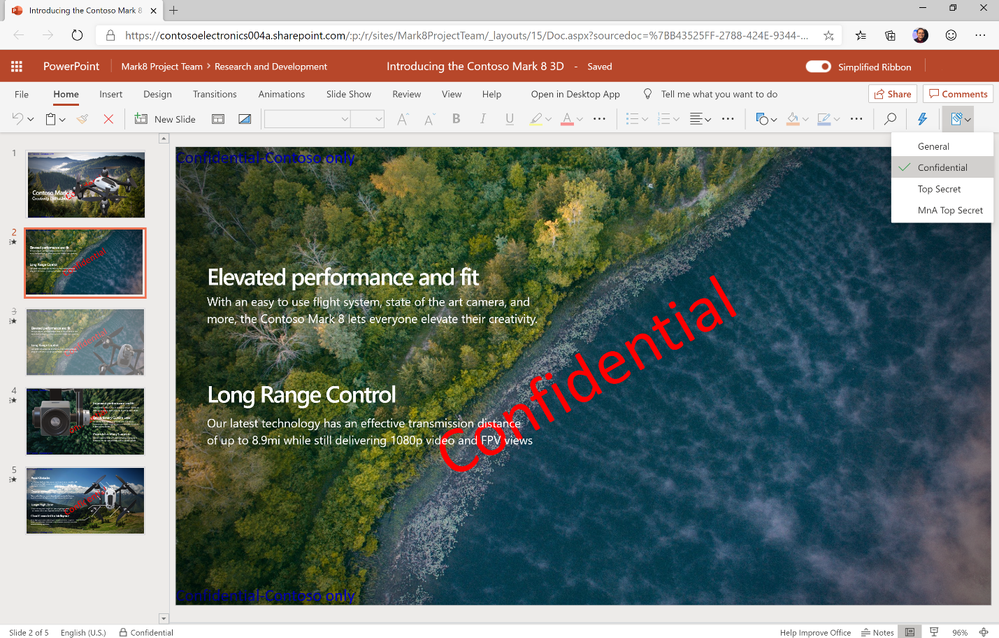Open Mark8 Project Team breadcrumb link
Viewport: 999px width, 638px height.
[162, 66]
